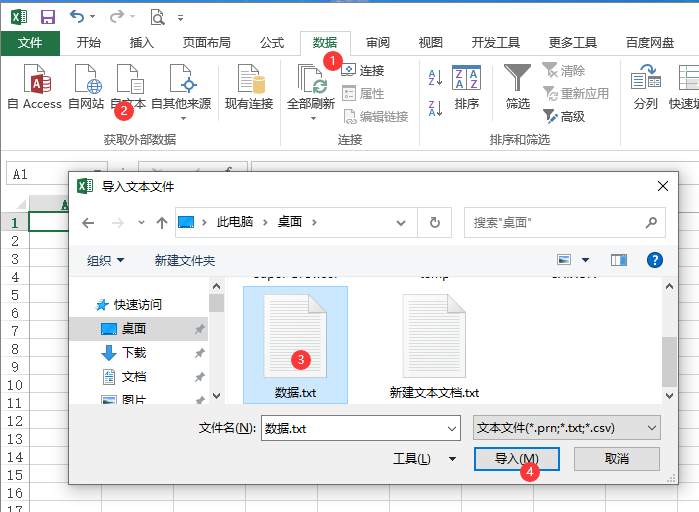Open the 开发工具 ribbon tab
Viewport: 699px width, 512px height.
pyautogui.click(x=496, y=43)
